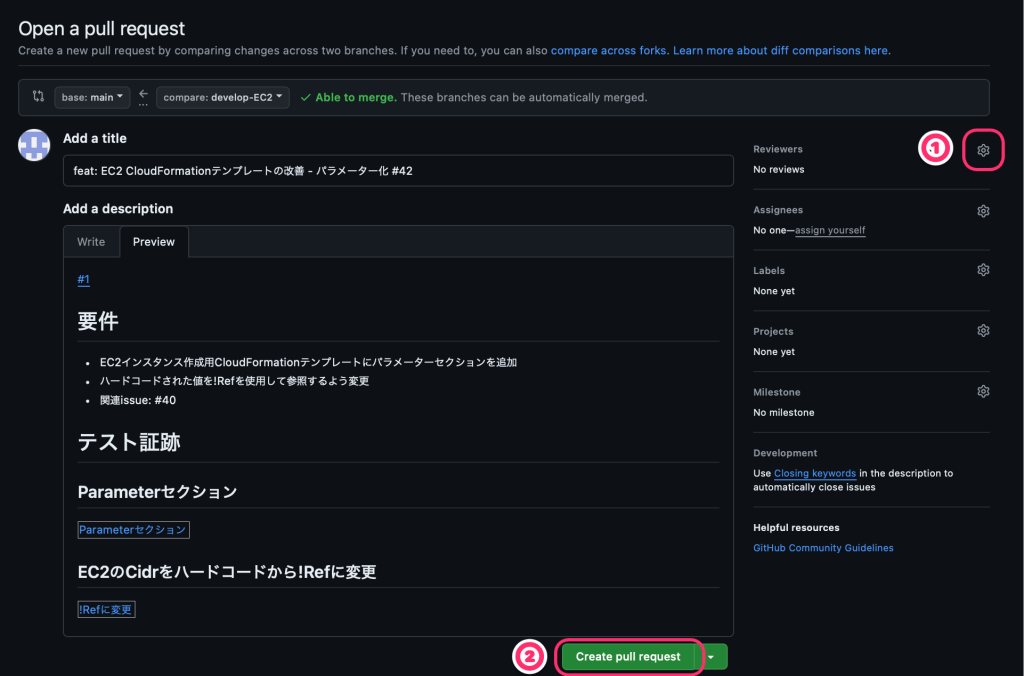This screenshot has width=1024, height=676.
Task: Open GitHub Community Guidelines link
Action: pos(823,548)
